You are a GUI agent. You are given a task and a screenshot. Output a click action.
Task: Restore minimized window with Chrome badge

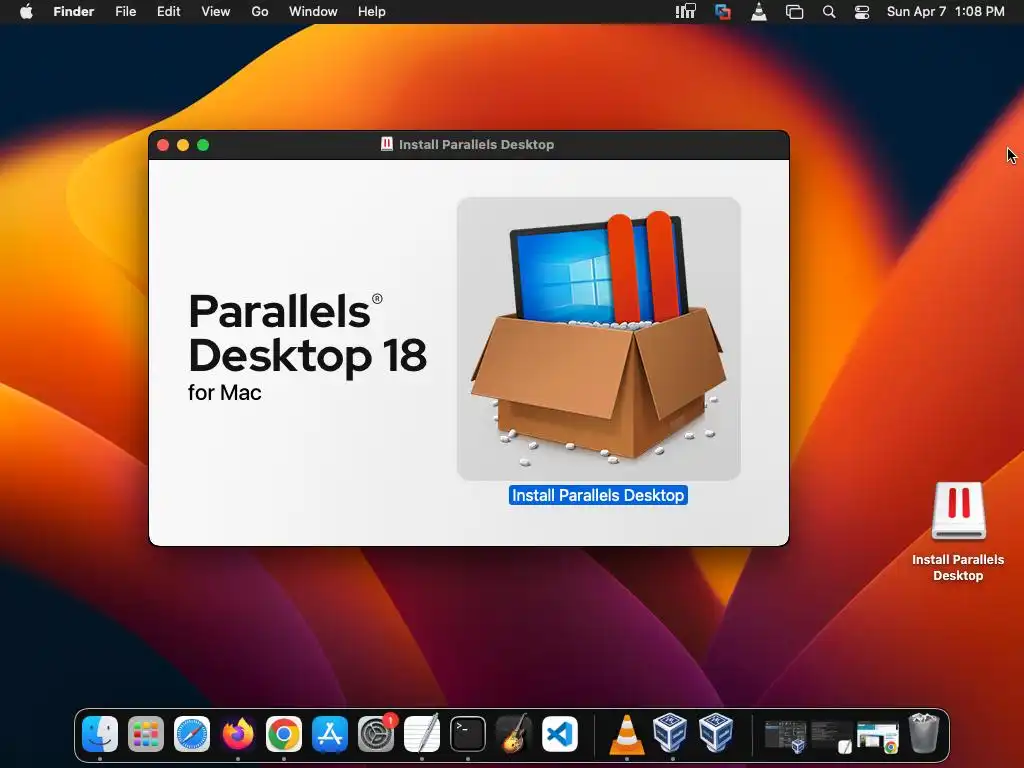click(x=878, y=737)
